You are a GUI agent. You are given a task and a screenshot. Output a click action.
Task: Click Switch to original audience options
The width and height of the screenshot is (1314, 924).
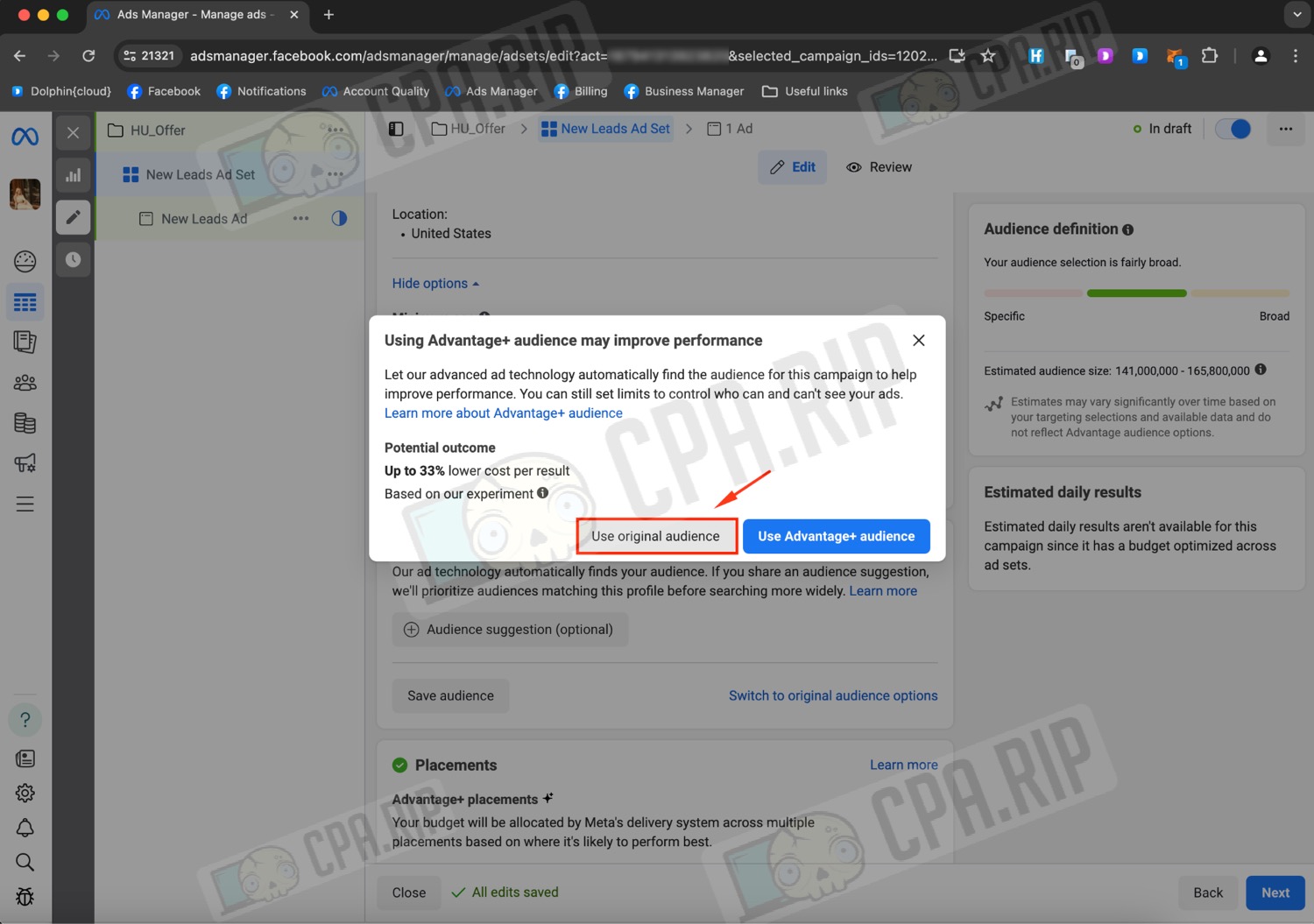click(833, 695)
